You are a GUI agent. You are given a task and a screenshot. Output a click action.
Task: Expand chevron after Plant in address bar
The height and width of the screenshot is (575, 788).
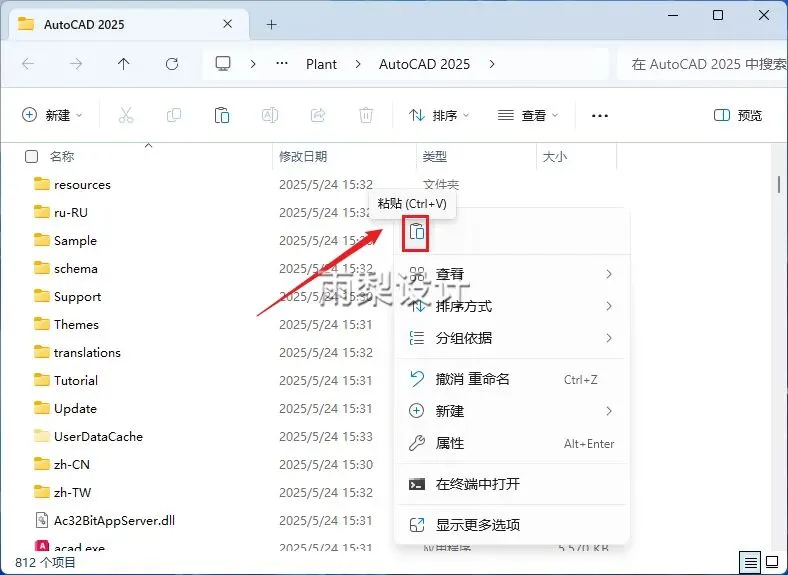pyautogui.click(x=358, y=64)
